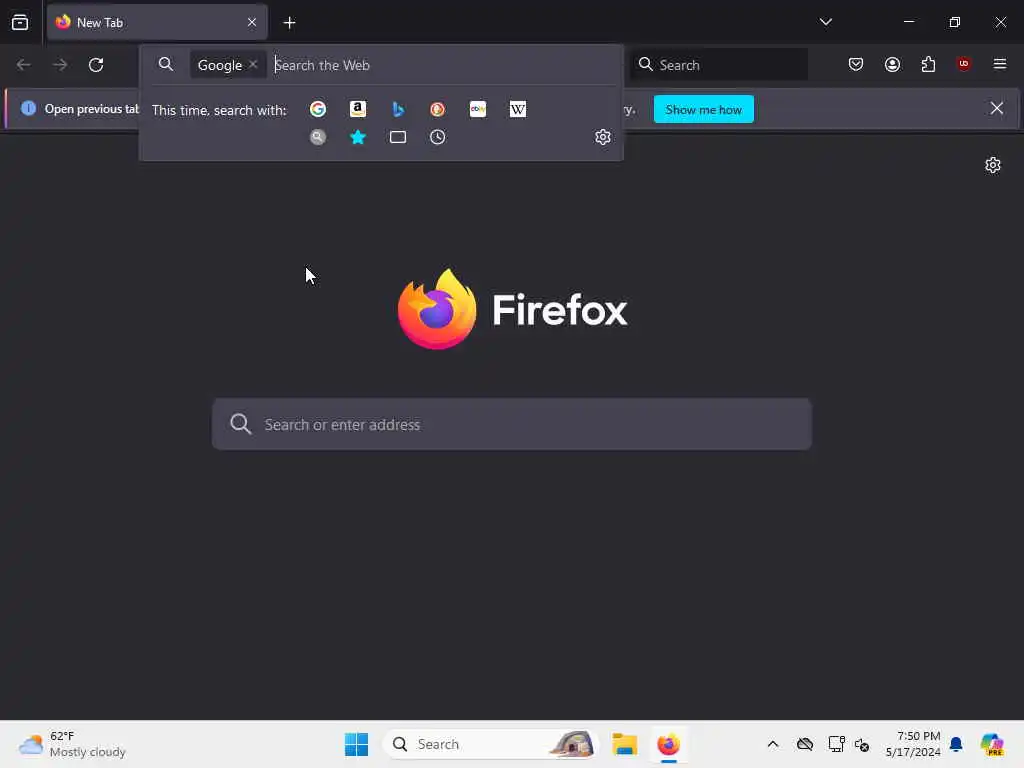Open the notifications bell icon
1024x768 pixels.
956,744
